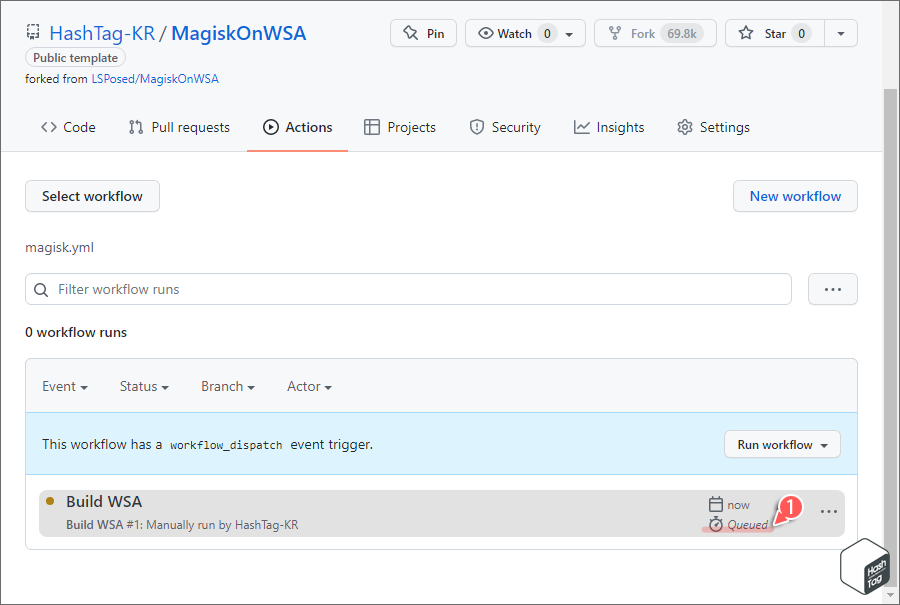Open the Status filter dropdown
Viewport: 900px width, 605px height.
[x=143, y=386]
